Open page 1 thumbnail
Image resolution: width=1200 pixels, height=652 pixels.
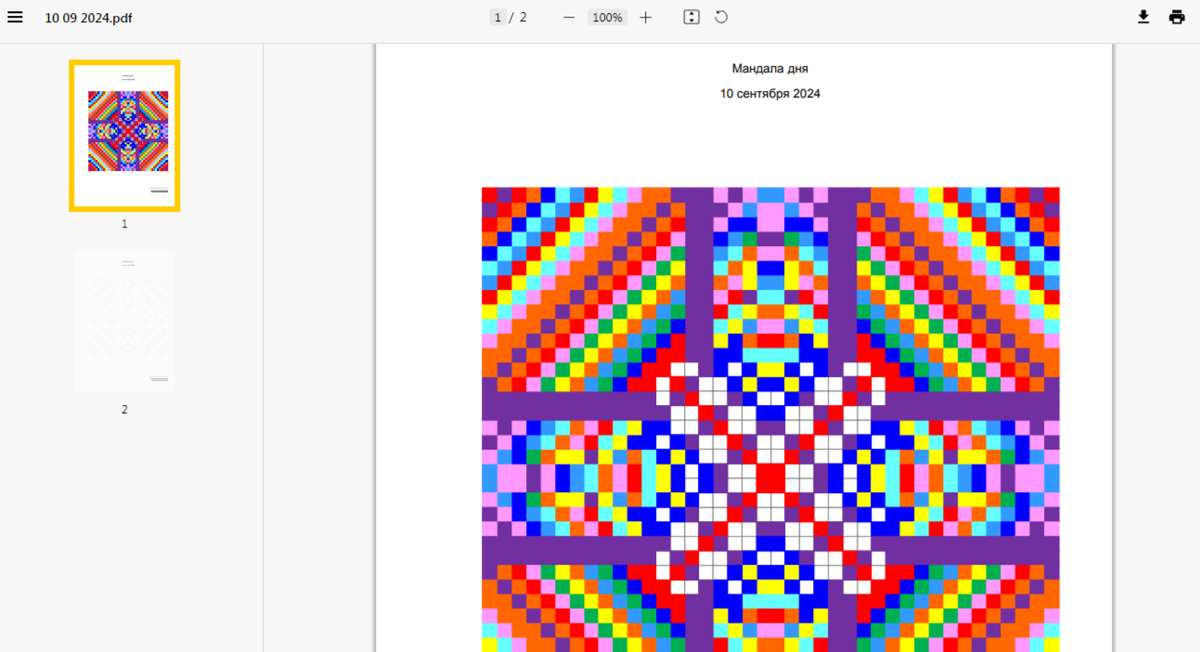tap(124, 135)
